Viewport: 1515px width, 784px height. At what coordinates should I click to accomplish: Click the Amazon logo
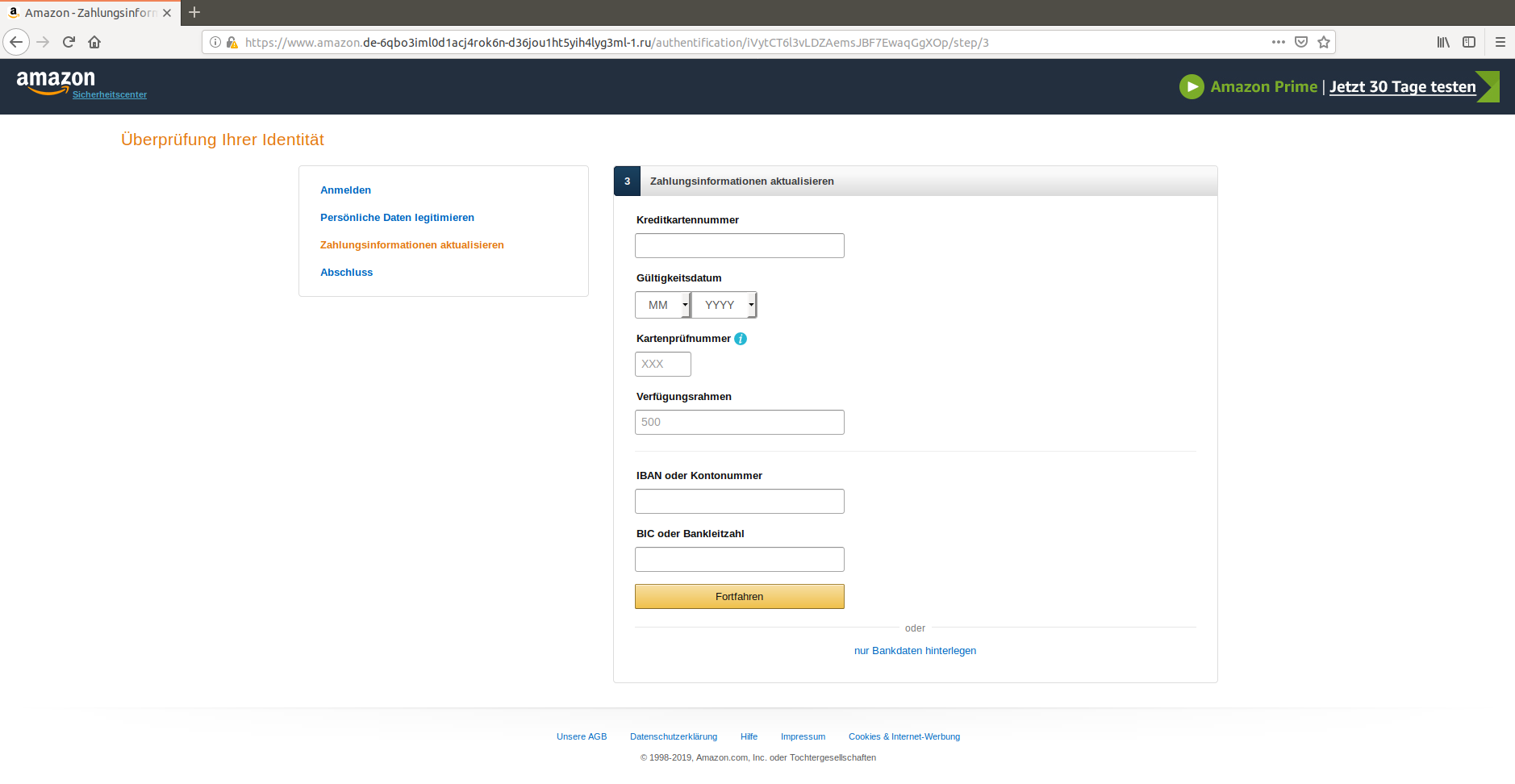(56, 81)
